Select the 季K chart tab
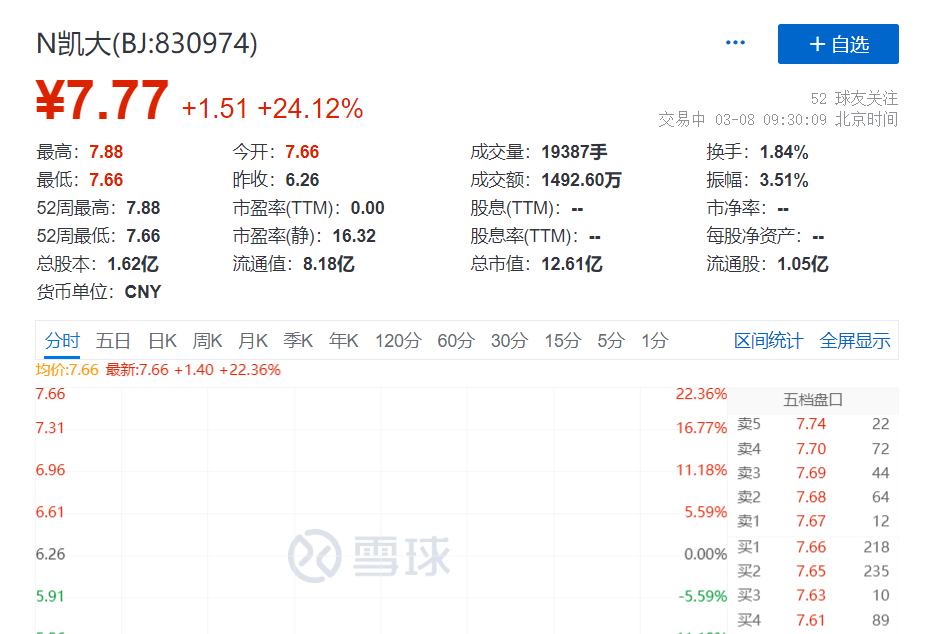This screenshot has width=928, height=634. 298,341
